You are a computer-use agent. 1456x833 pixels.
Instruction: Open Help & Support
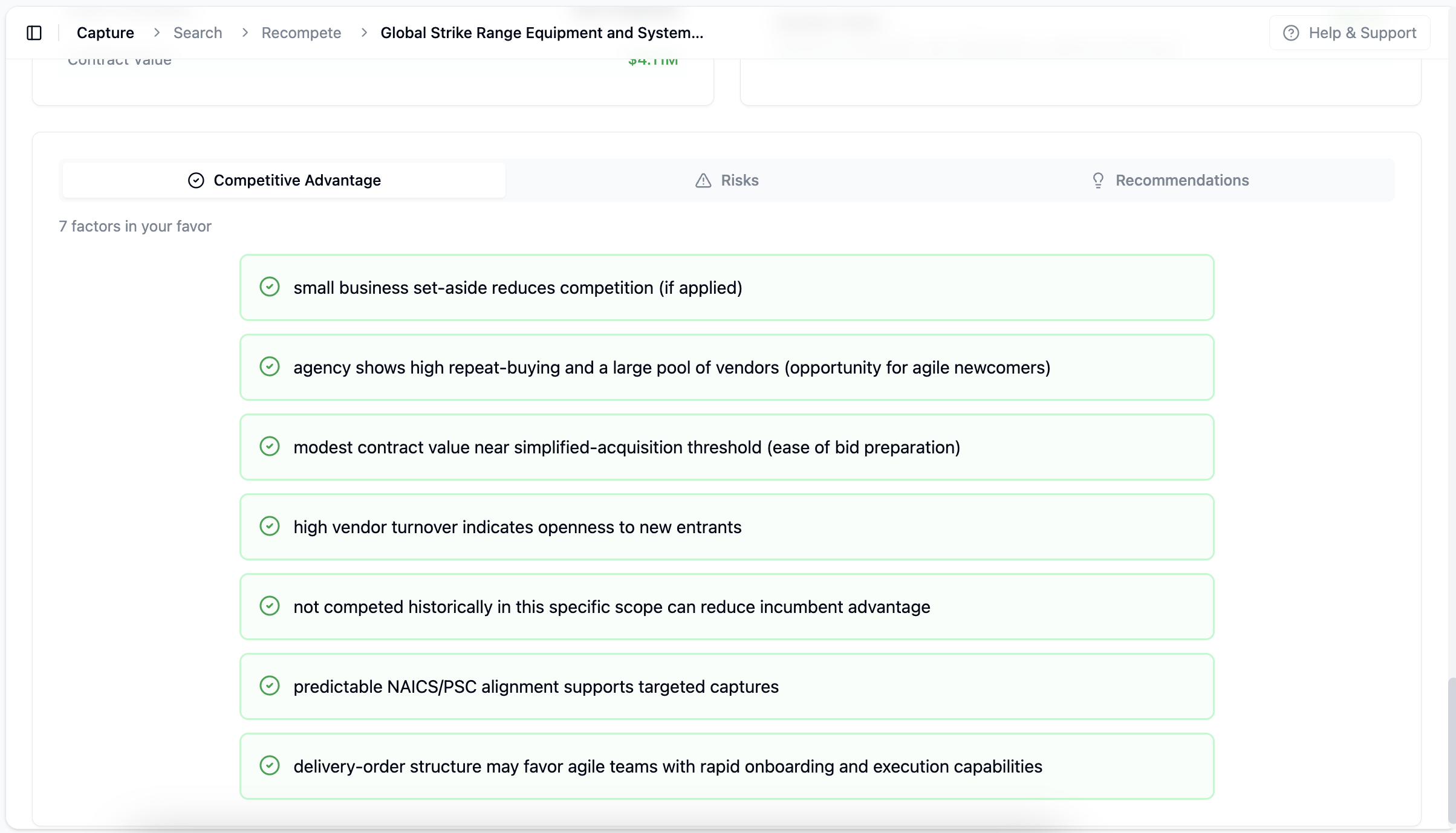tap(1350, 33)
